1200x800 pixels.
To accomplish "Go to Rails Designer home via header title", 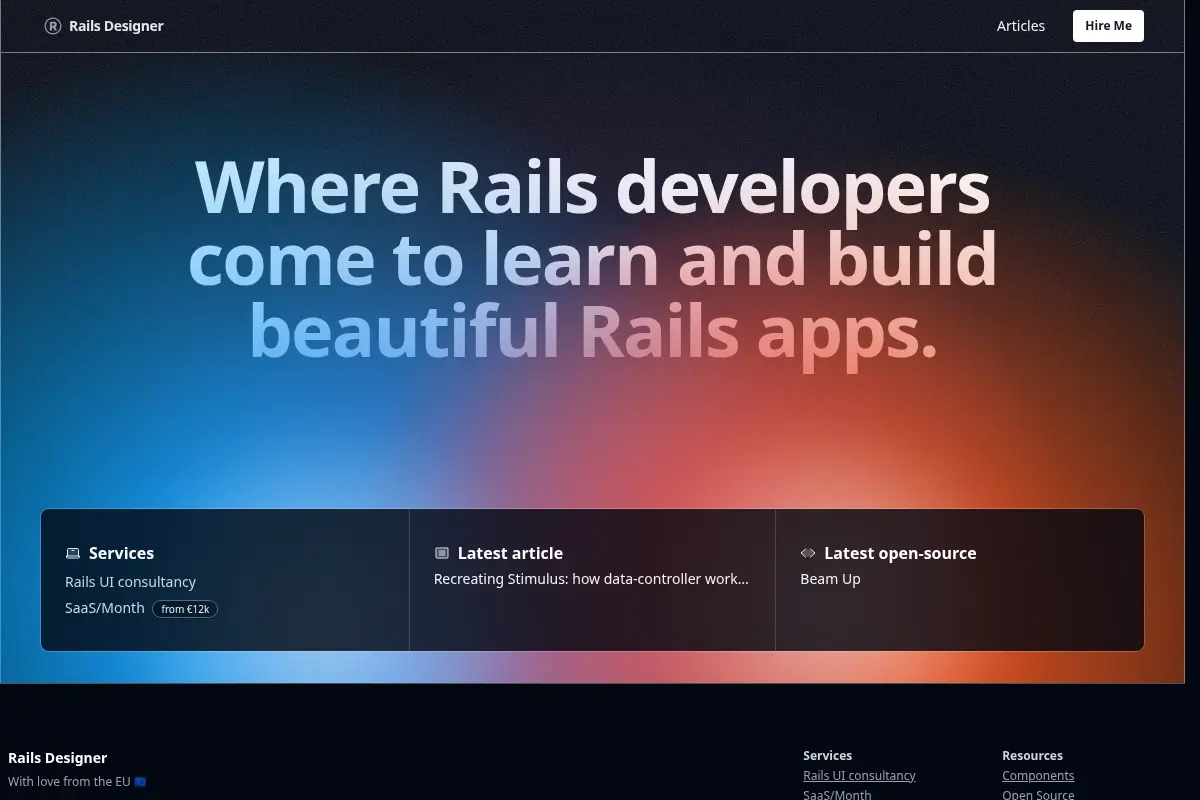I will click(116, 26).
